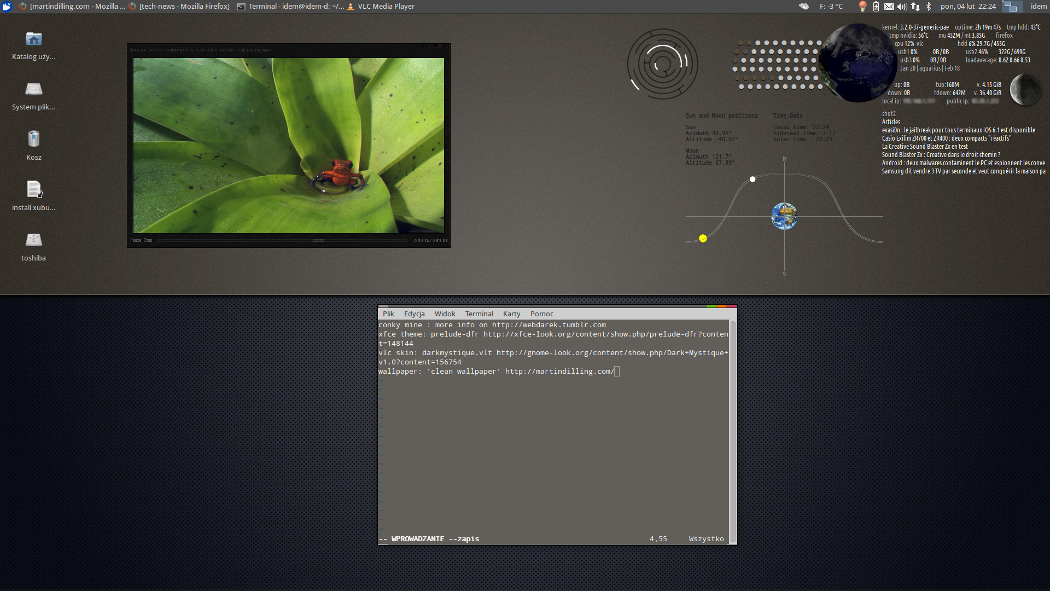
Task: Open the battery power indicator icon
Action: (x=875, y=6)
